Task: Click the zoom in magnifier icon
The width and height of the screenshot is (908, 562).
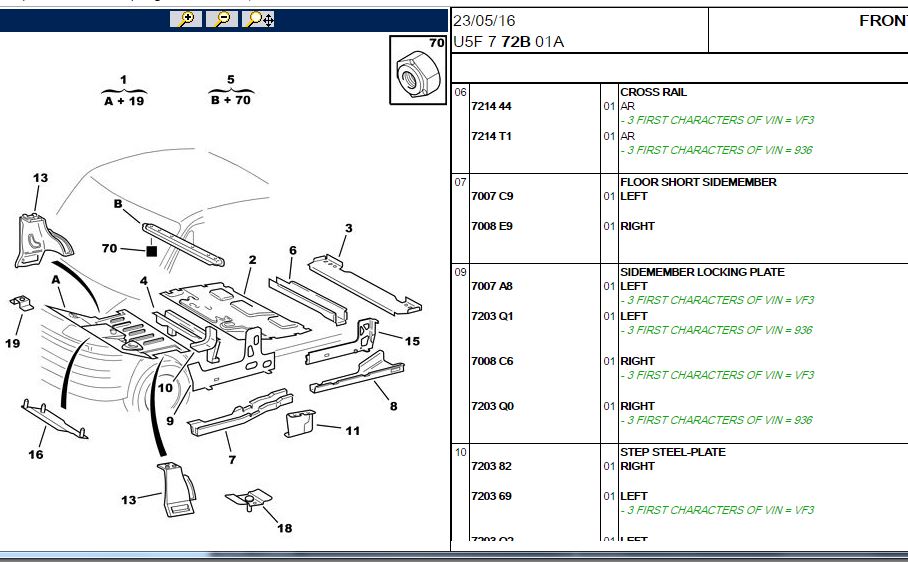Action: (x=186, y=19)
